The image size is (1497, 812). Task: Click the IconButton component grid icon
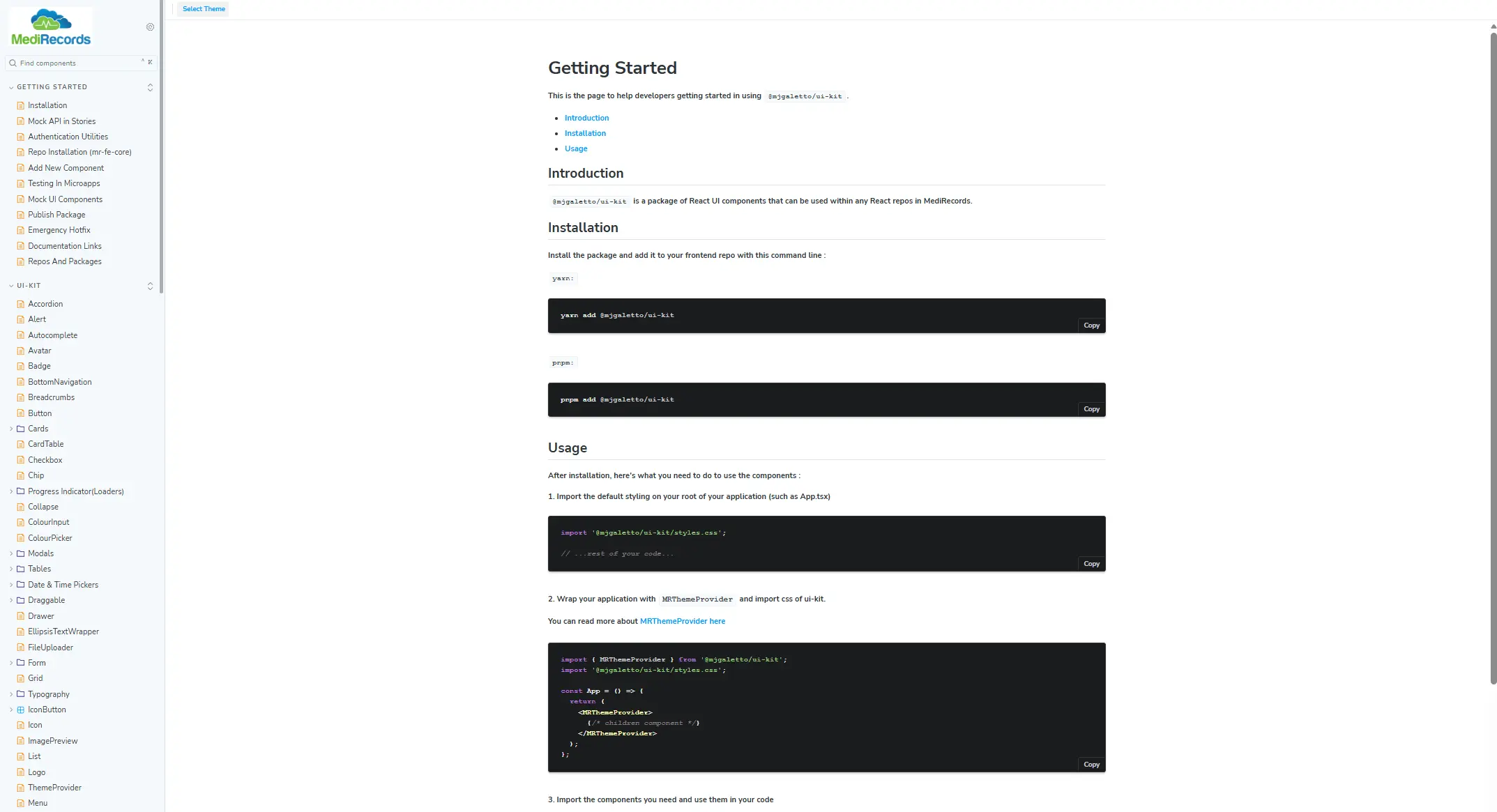(21, 710)
